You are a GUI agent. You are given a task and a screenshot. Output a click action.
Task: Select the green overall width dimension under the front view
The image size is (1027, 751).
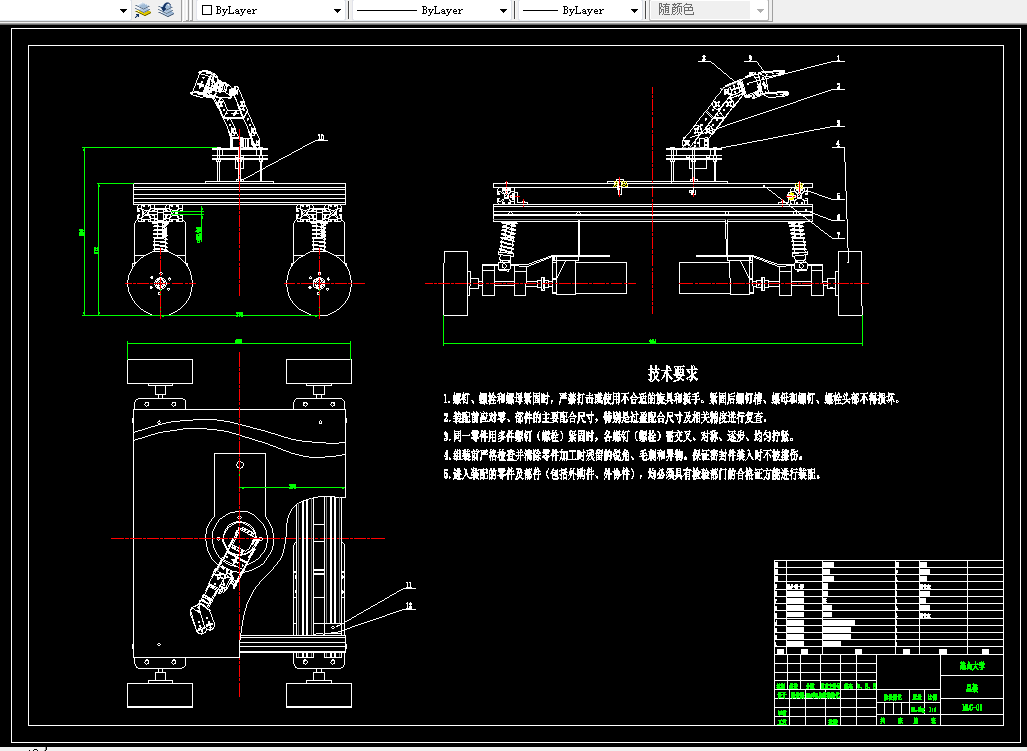[x=653, y=341]
